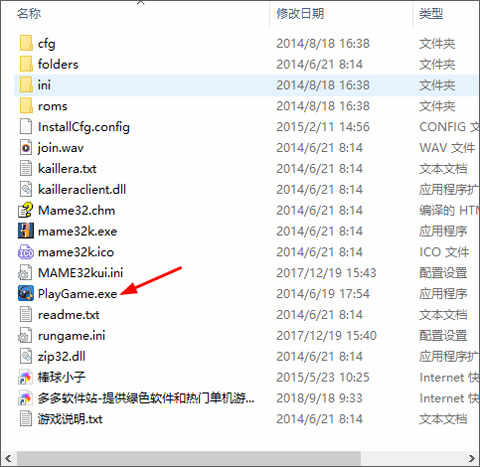Click the MAME32kui.ini settings file icon

point(26,273)
